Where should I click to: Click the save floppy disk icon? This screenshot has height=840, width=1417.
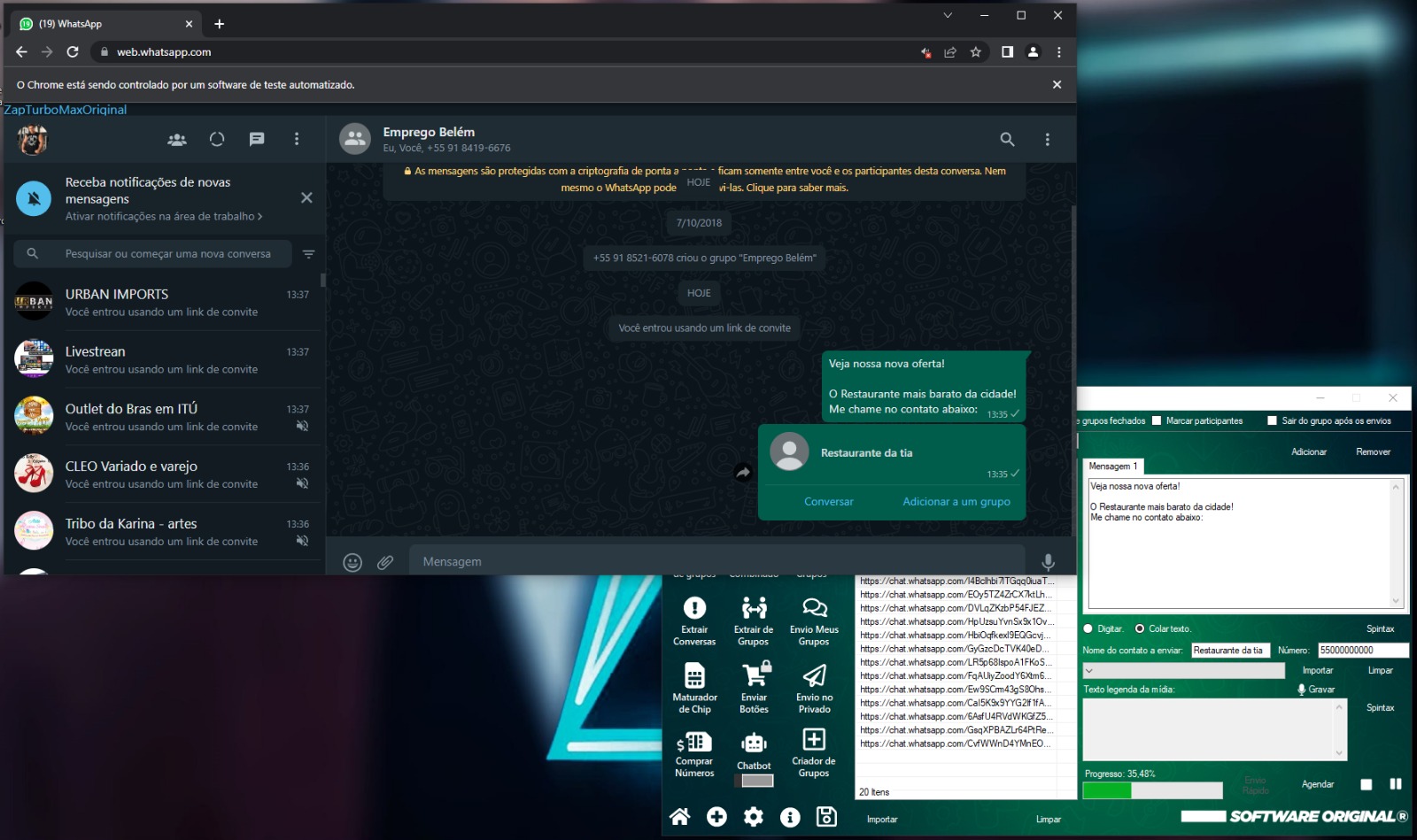[x=826, y=816]
